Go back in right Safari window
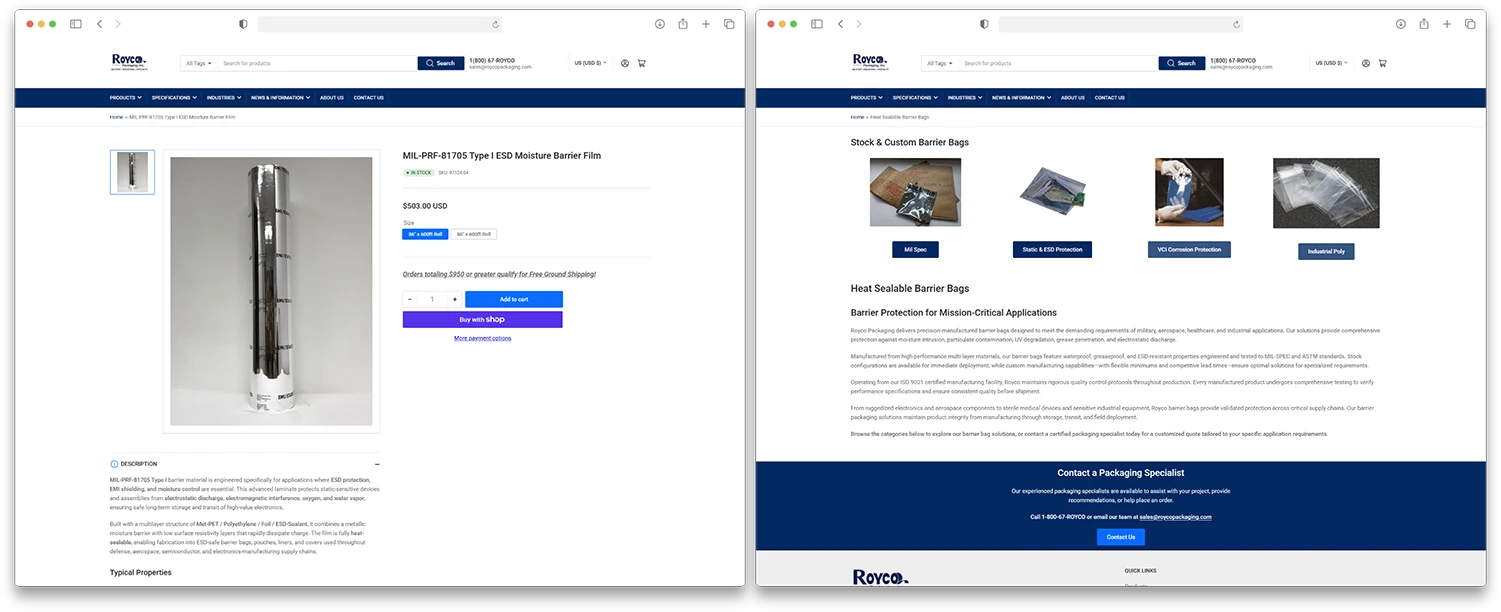1501x612 pixels. point(840,24)
